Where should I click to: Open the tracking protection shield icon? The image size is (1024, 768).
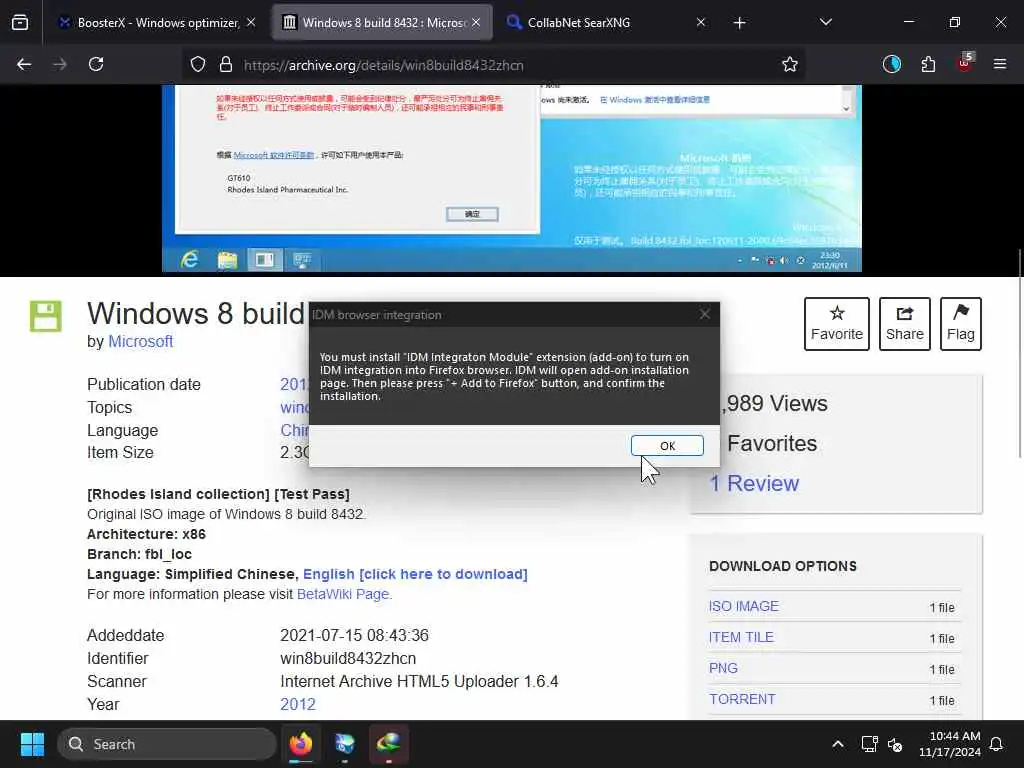(x=198, y=64)
